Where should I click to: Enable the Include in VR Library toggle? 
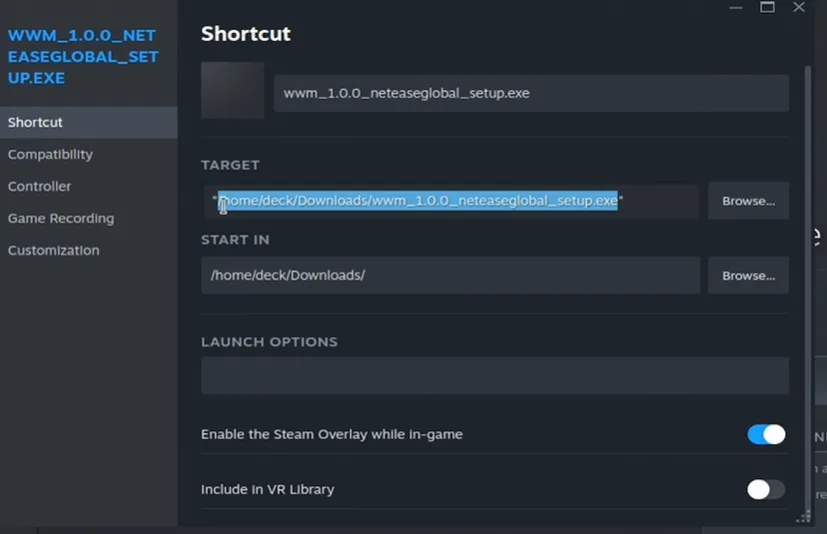[766, 489]
